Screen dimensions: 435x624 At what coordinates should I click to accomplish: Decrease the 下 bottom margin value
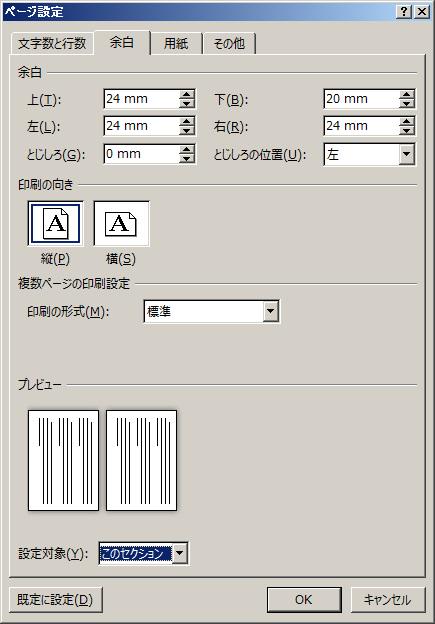pos(406,103)
